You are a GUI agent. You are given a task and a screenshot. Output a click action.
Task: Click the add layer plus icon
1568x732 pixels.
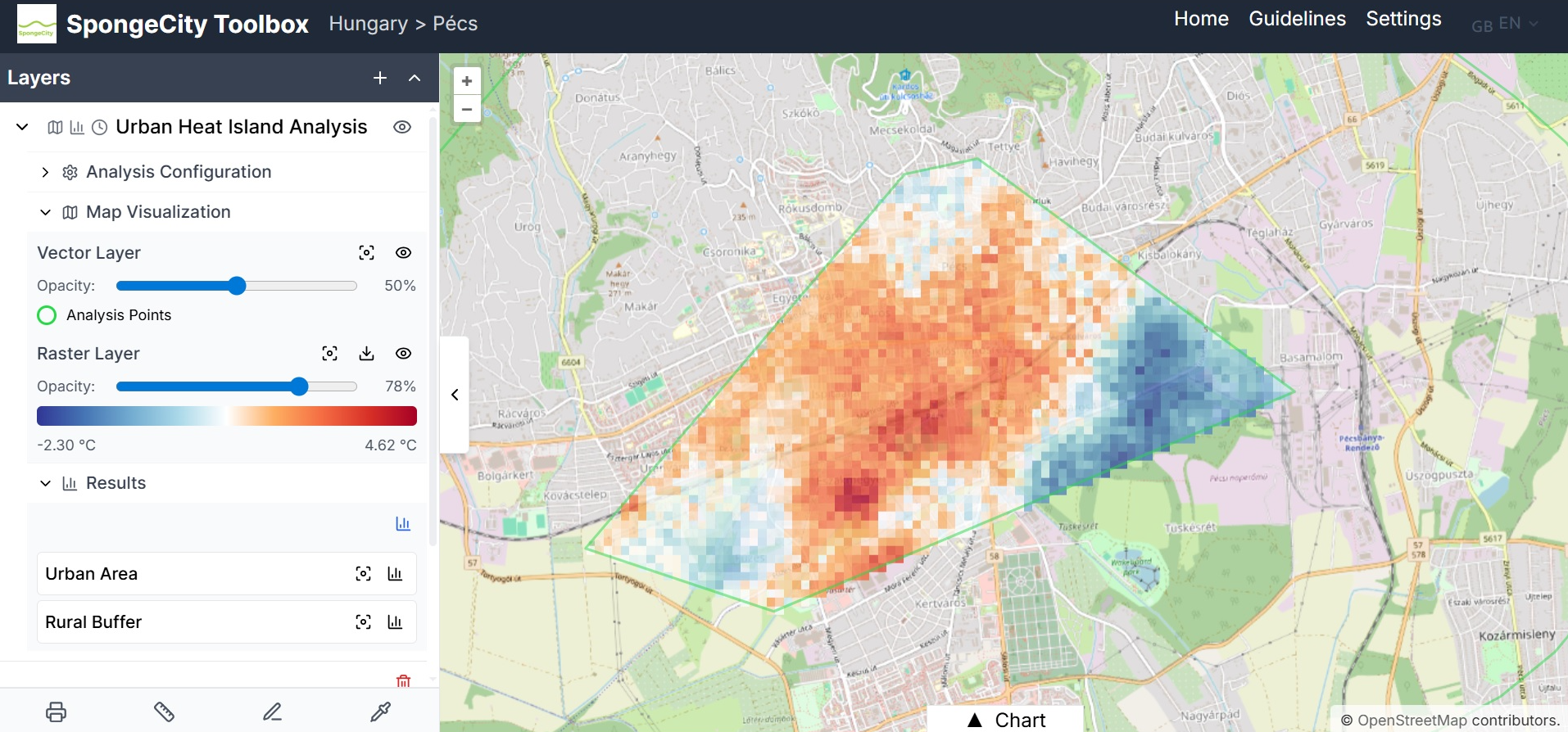[380, 78]
